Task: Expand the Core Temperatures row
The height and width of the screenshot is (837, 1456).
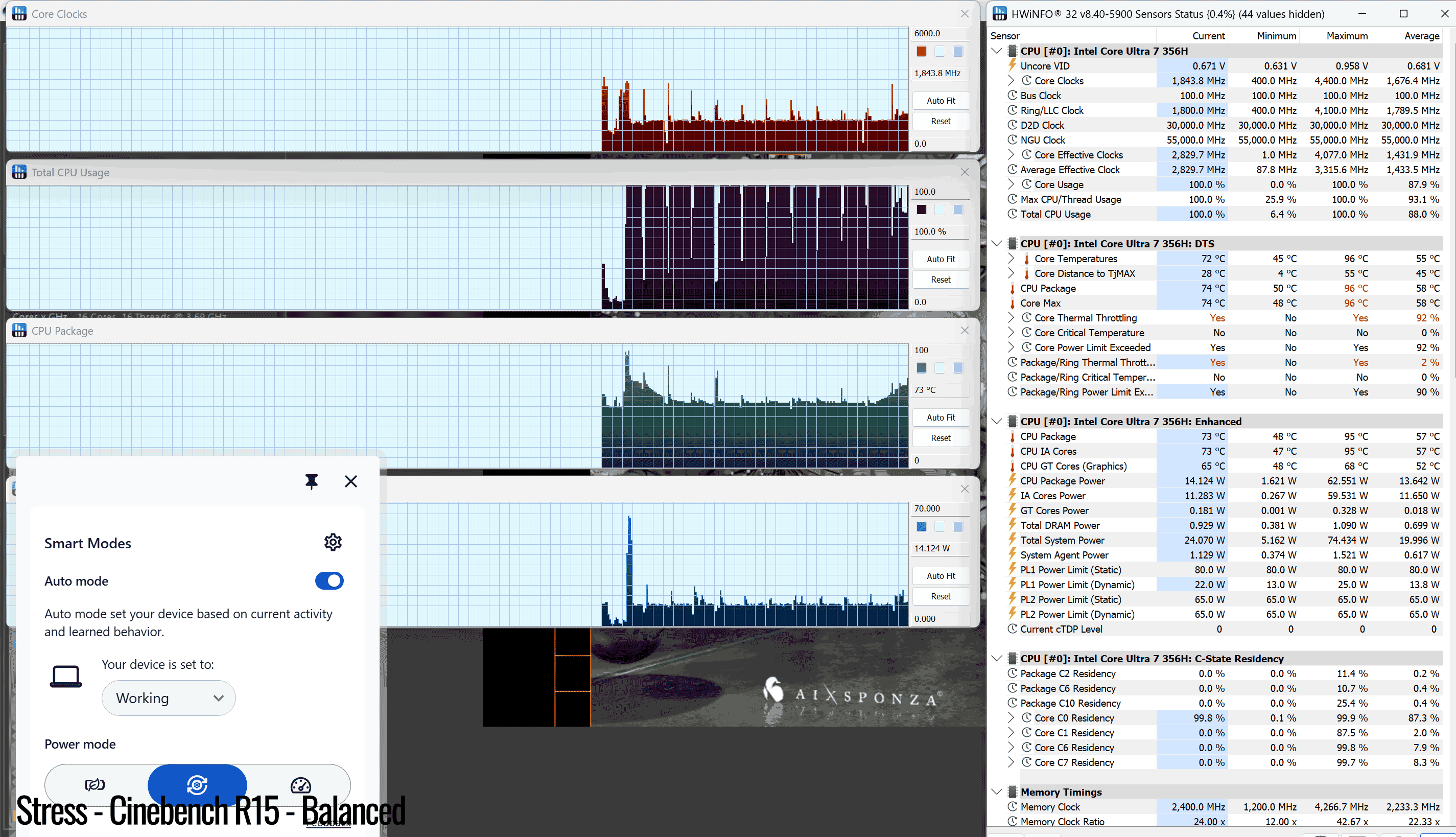Action: (x=1011, y=259)
